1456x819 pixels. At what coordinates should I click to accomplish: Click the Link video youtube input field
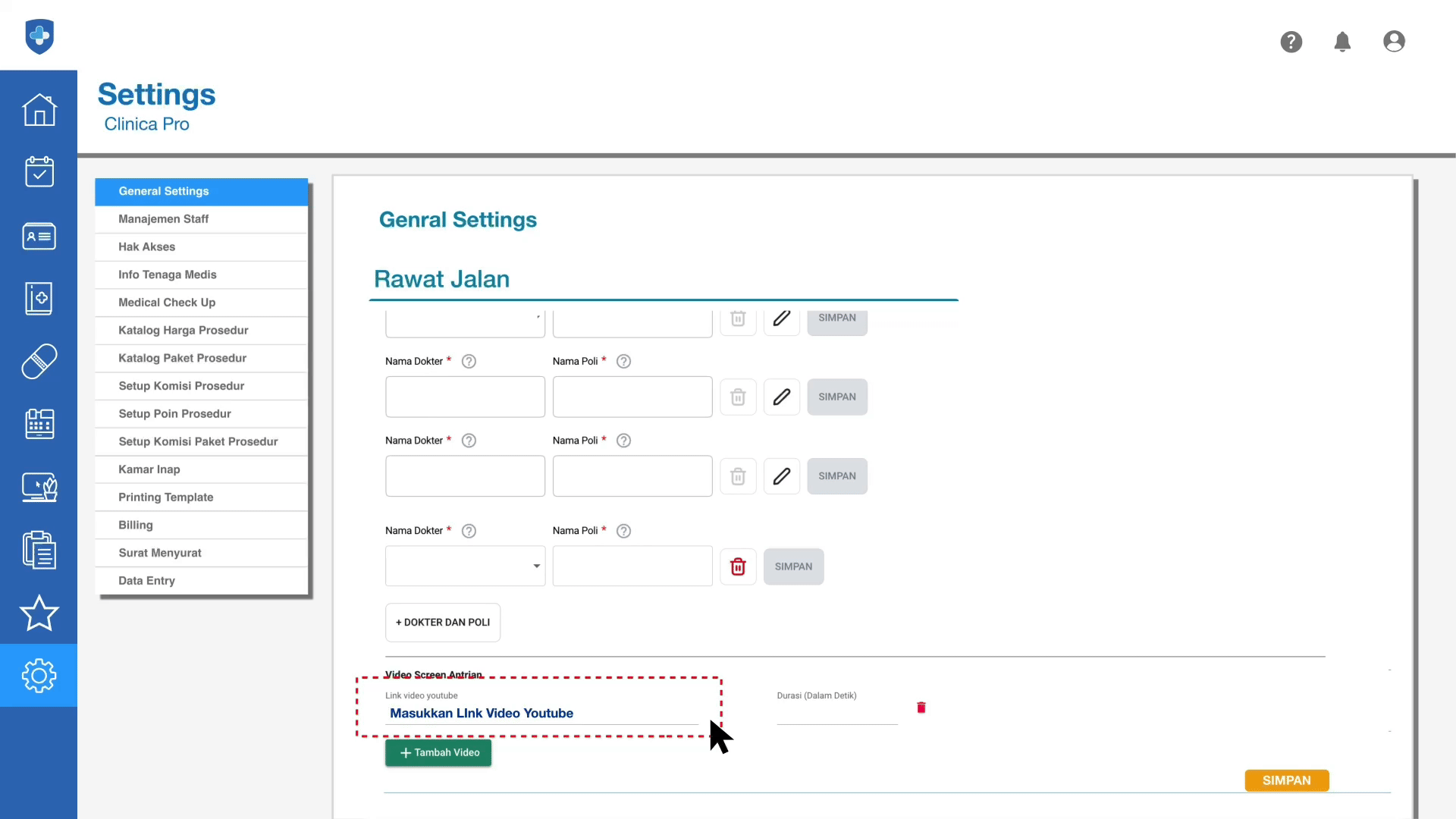pyautogui.click(x=541, y=713)
